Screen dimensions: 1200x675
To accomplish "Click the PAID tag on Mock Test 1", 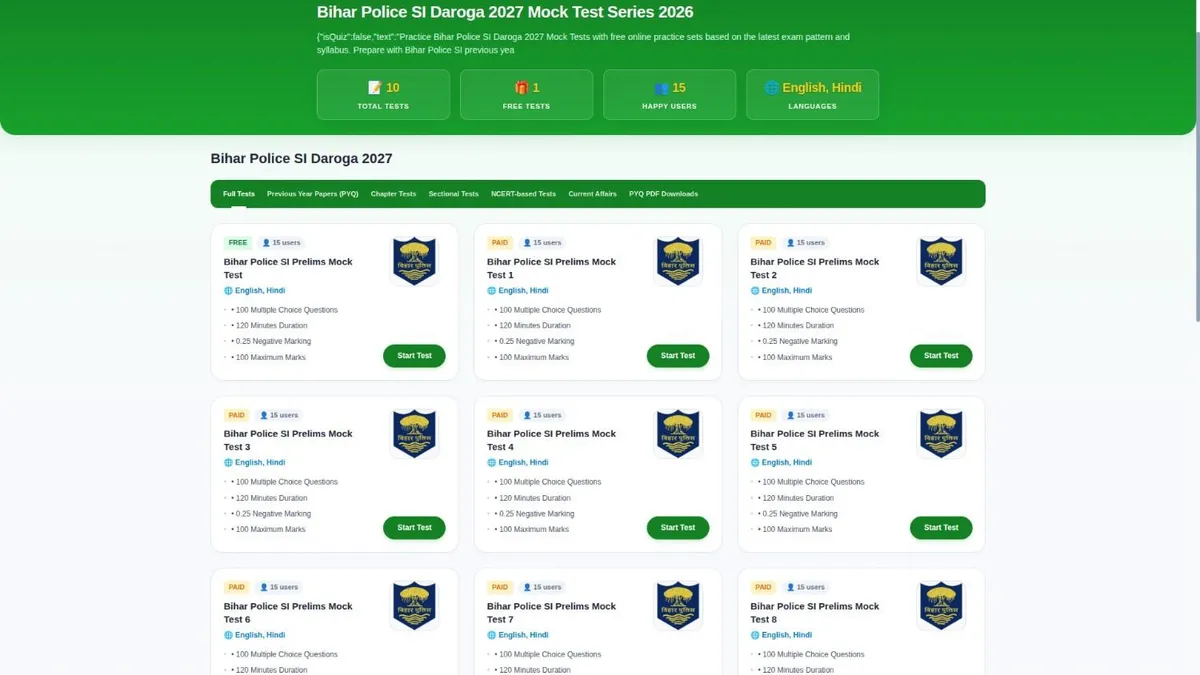I will 500,243.
